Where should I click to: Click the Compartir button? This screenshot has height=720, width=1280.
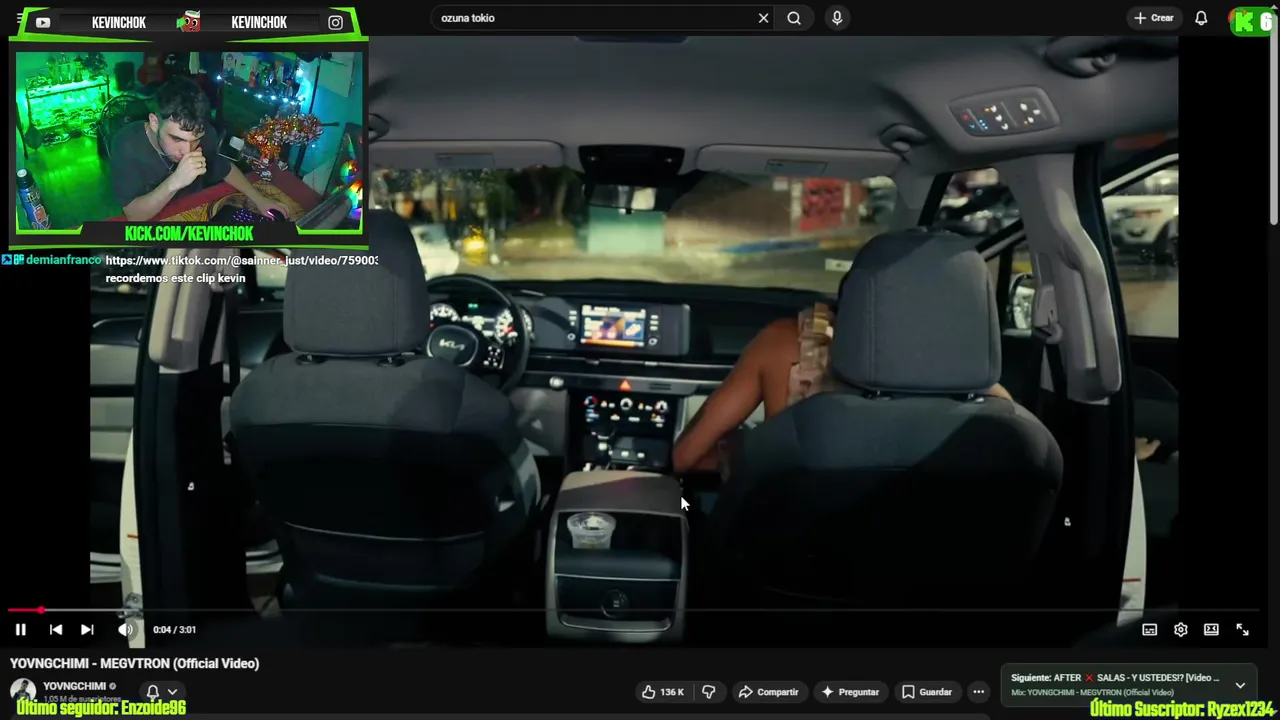pos(768,692)
